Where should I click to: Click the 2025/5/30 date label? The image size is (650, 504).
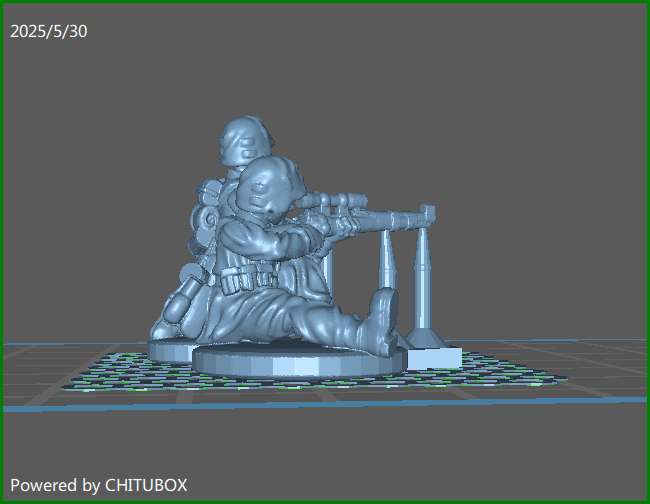point(49,32)
